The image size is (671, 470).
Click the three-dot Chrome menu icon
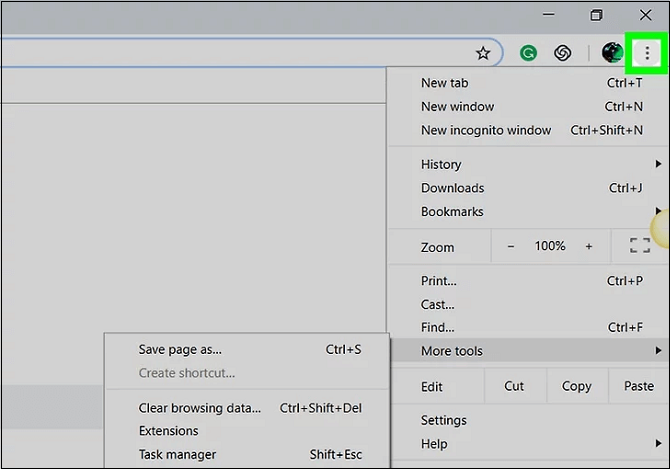[x=648, y=53]
